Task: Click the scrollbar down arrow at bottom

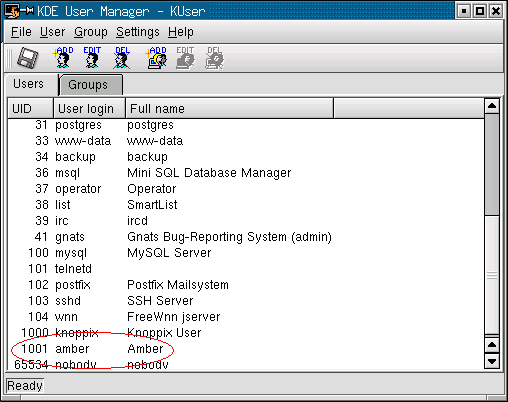Action: click(492, 361)
